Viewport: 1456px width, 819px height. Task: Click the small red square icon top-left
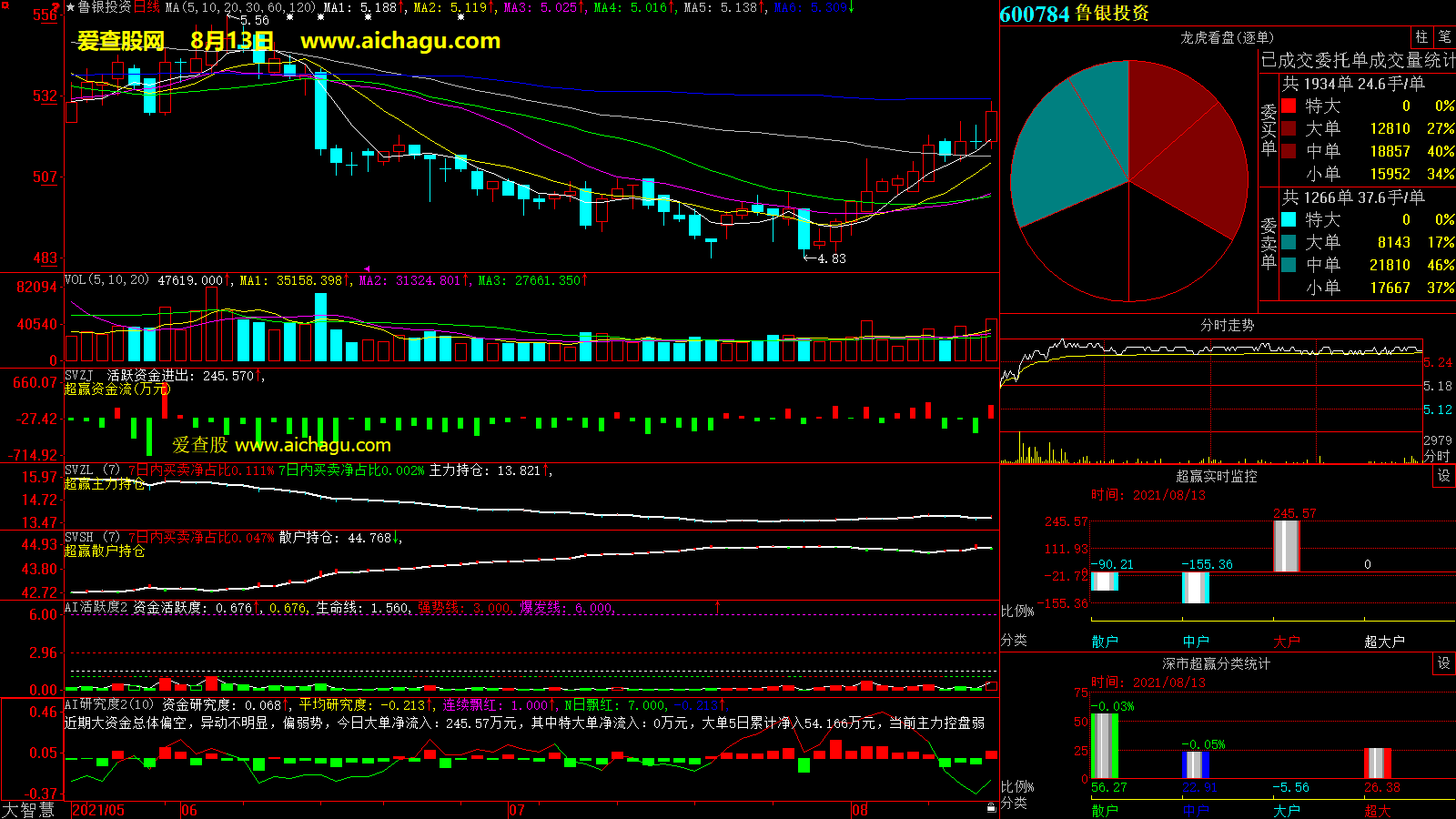pos(5,6)
